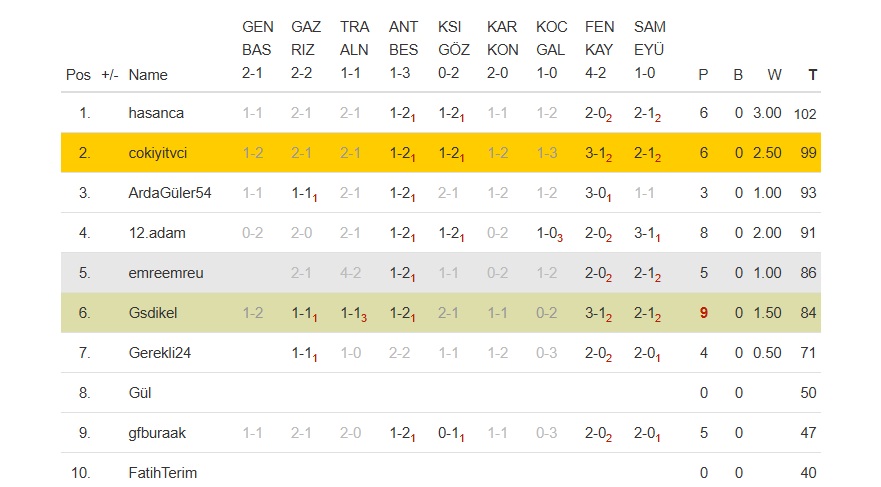Sort by the T total points header
This screenshot has width=881, height=487.
tap(813, 75)
